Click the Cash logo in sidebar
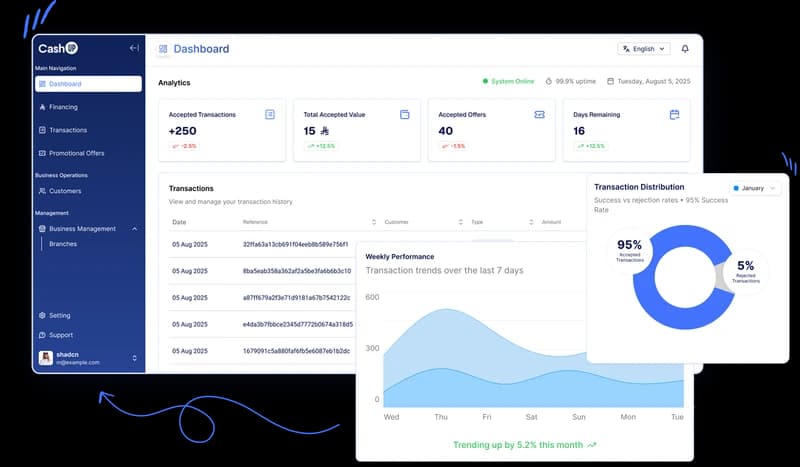The width and height of the screenshot is (800, 467). tap(58, 48)
